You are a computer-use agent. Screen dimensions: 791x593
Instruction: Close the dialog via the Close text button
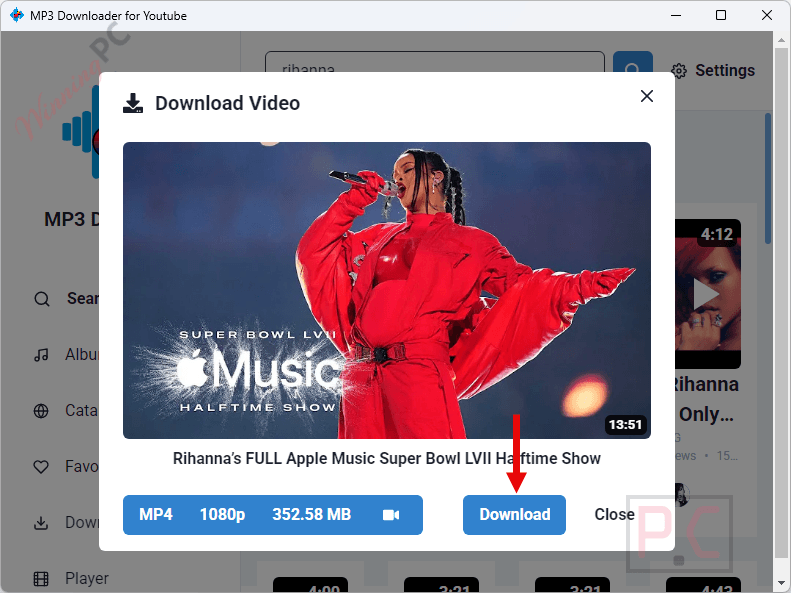point(614,514)
